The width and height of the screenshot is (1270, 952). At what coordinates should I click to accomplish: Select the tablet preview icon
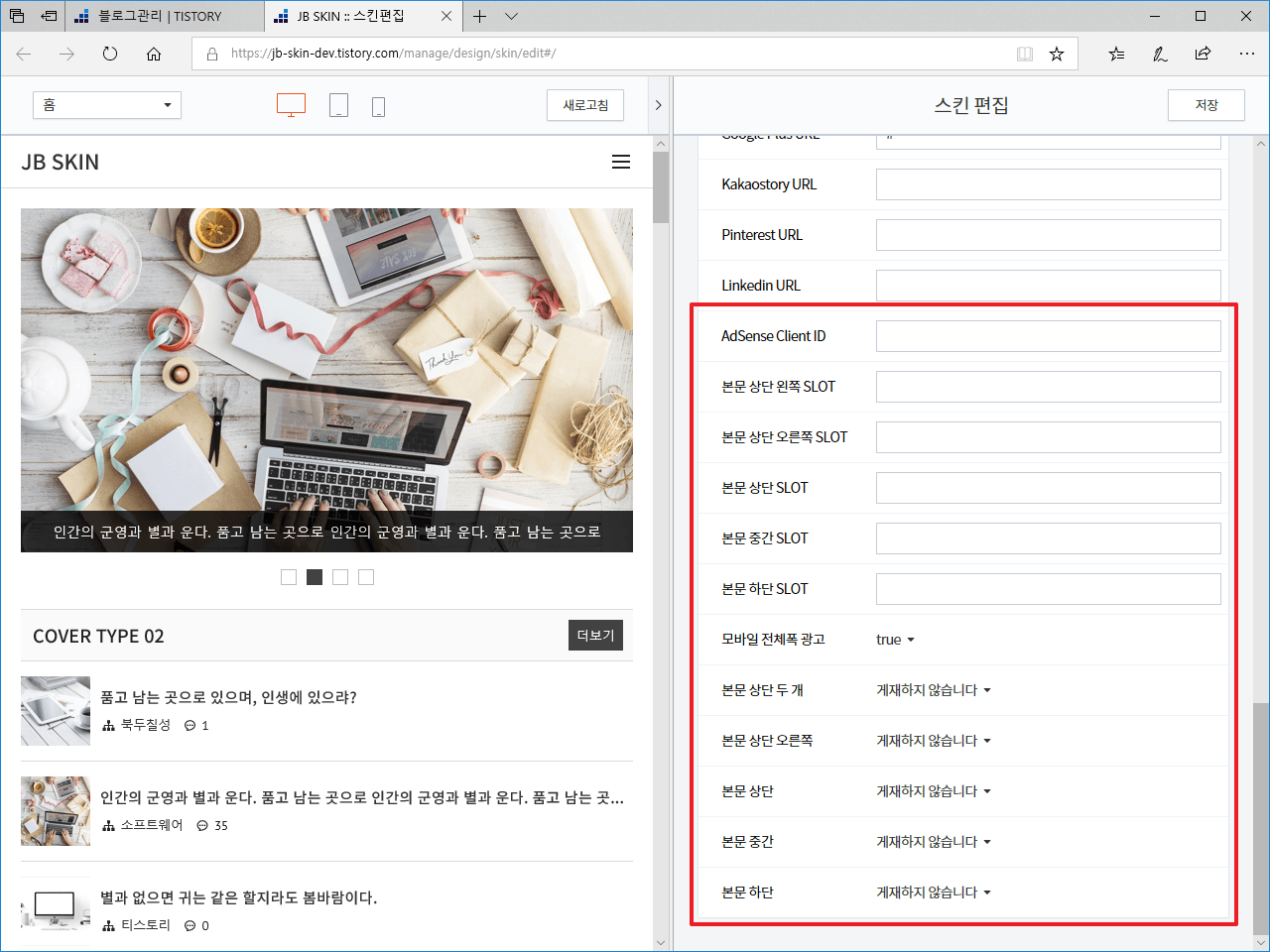coord(338,105)
